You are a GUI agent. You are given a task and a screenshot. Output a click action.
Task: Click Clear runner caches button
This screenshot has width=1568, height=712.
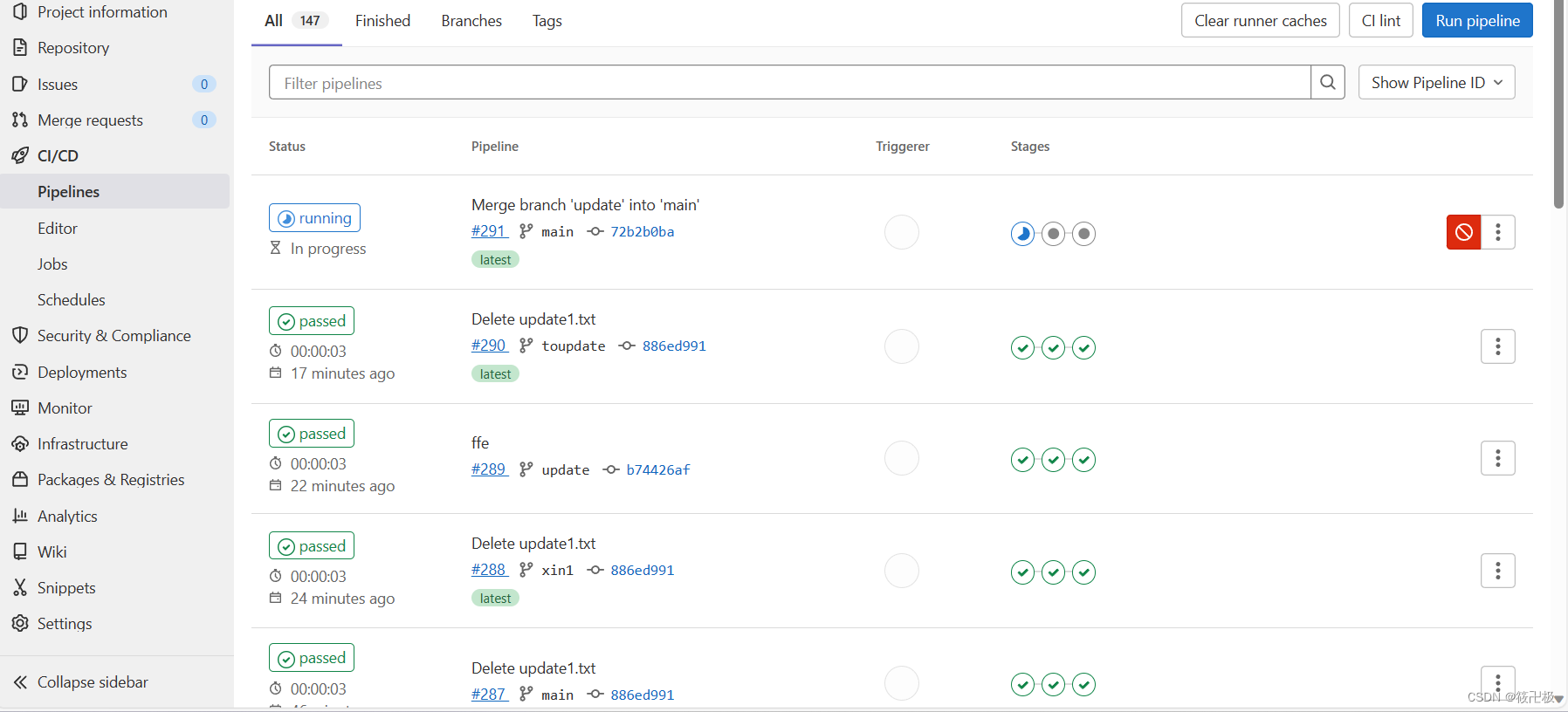coord(1261,21)
